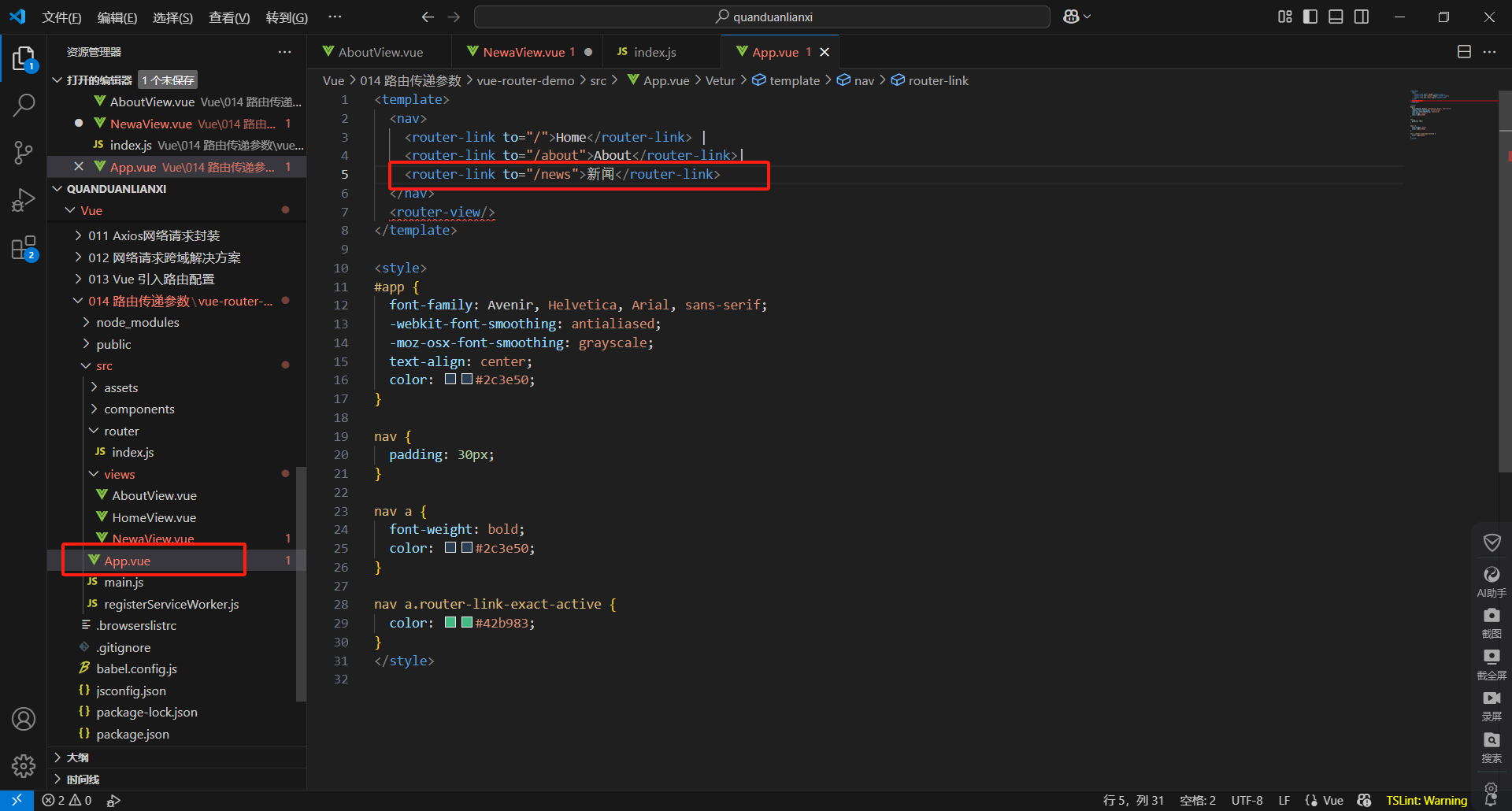
Task: Select language mode Vue in status bar
Action: (1333, 800)
